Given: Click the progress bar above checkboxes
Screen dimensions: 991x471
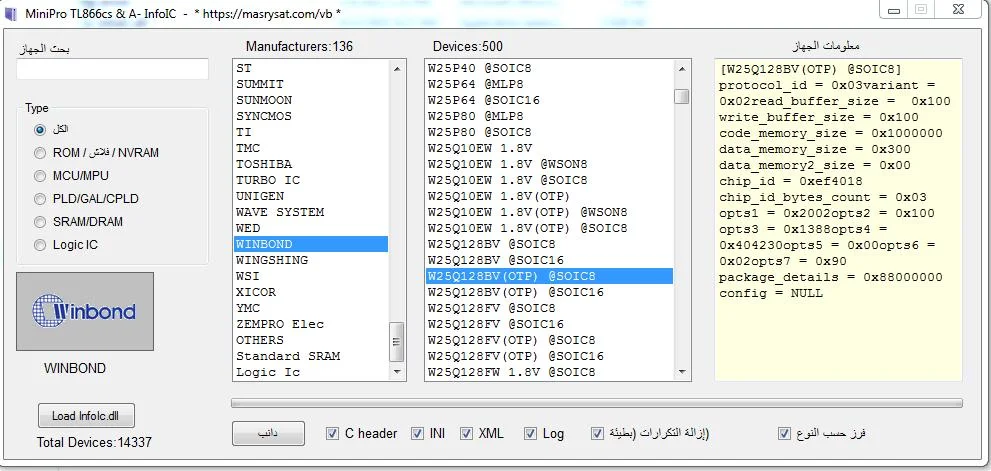Looking at the screenshot, I should coord(597,403).
